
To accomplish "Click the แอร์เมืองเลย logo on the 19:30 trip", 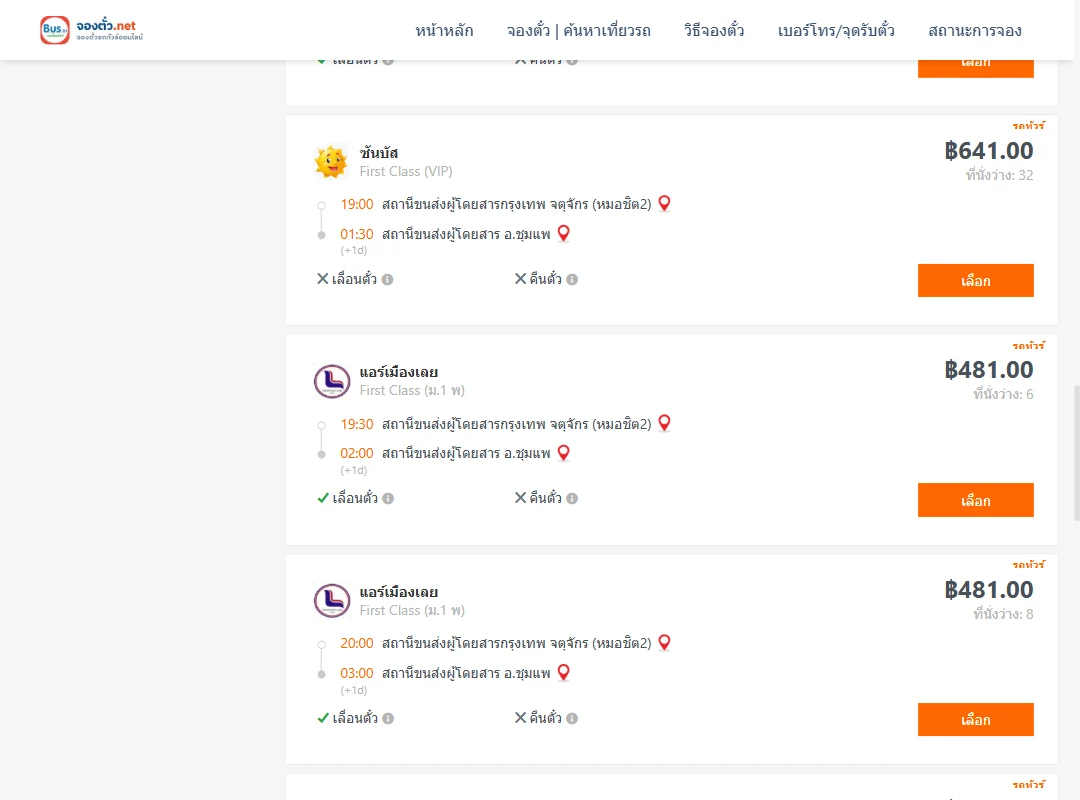I will tap(332, 381).
